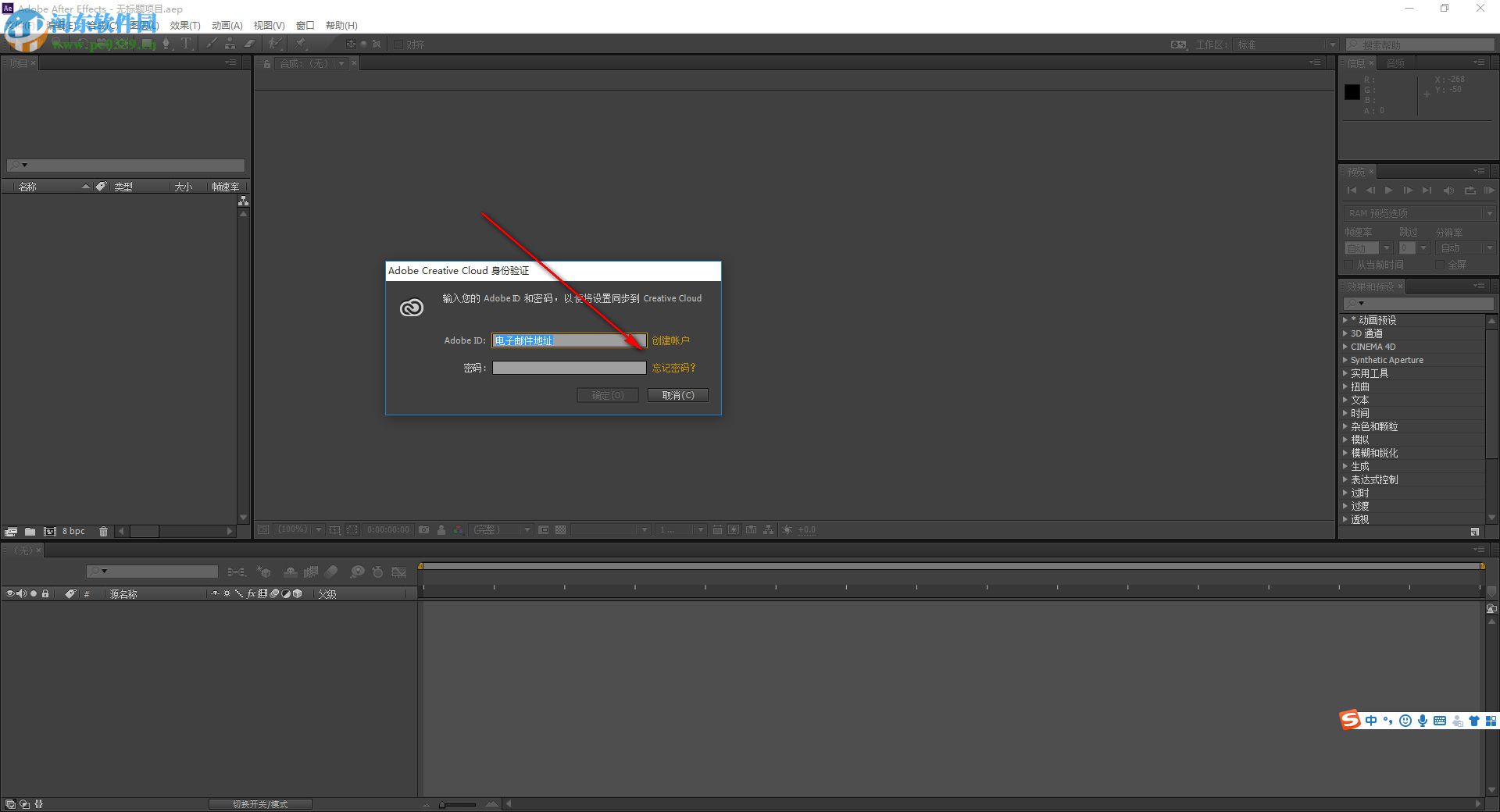
Task: Toggle loop option in Preview panel
Action: coord(1470,191)
